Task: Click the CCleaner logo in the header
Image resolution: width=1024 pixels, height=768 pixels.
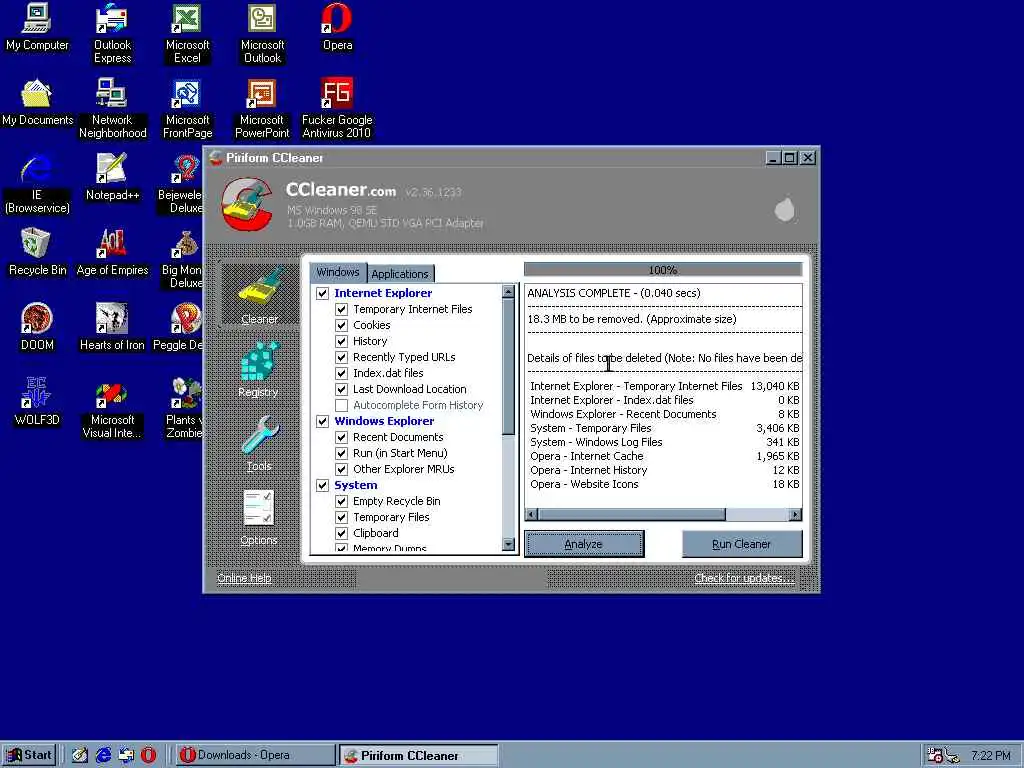Action: 248,203
